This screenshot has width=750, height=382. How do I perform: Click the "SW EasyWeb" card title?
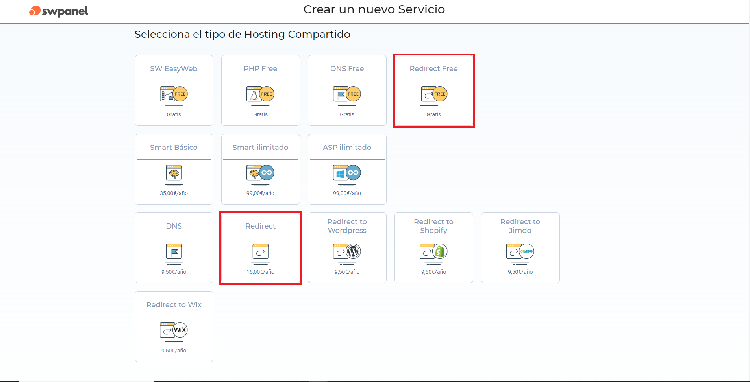point(174,68)
